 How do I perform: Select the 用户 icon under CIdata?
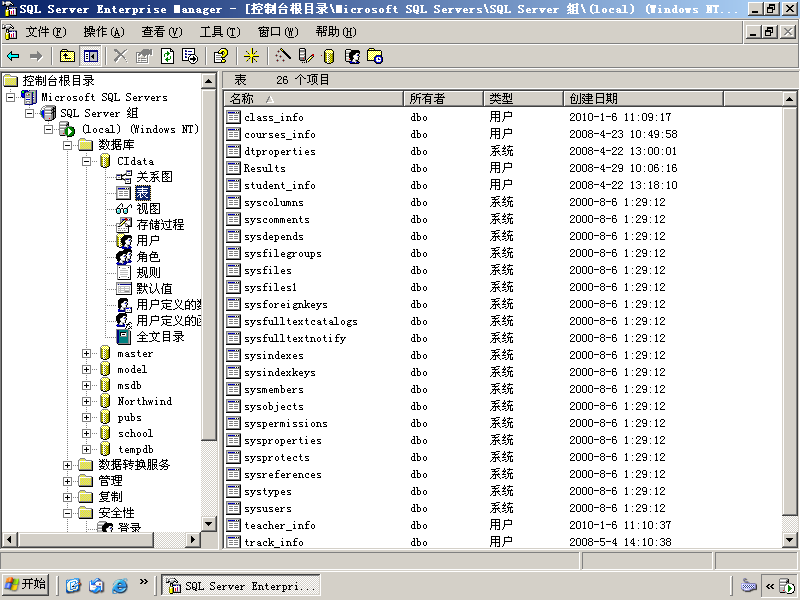point(123,241)
